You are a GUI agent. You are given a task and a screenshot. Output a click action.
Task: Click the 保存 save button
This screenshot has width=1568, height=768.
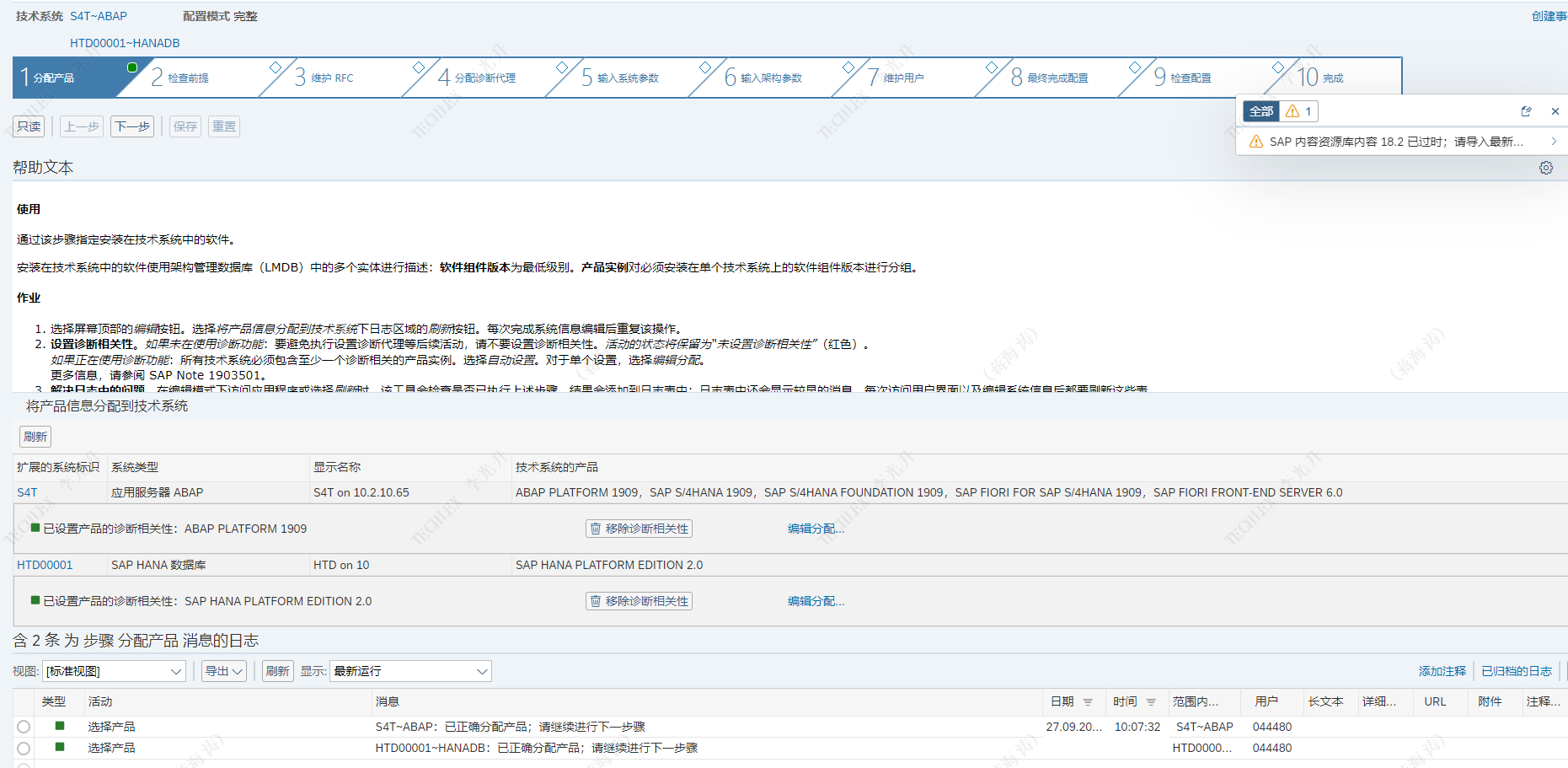pyautogui.click(x=185, y=126)
